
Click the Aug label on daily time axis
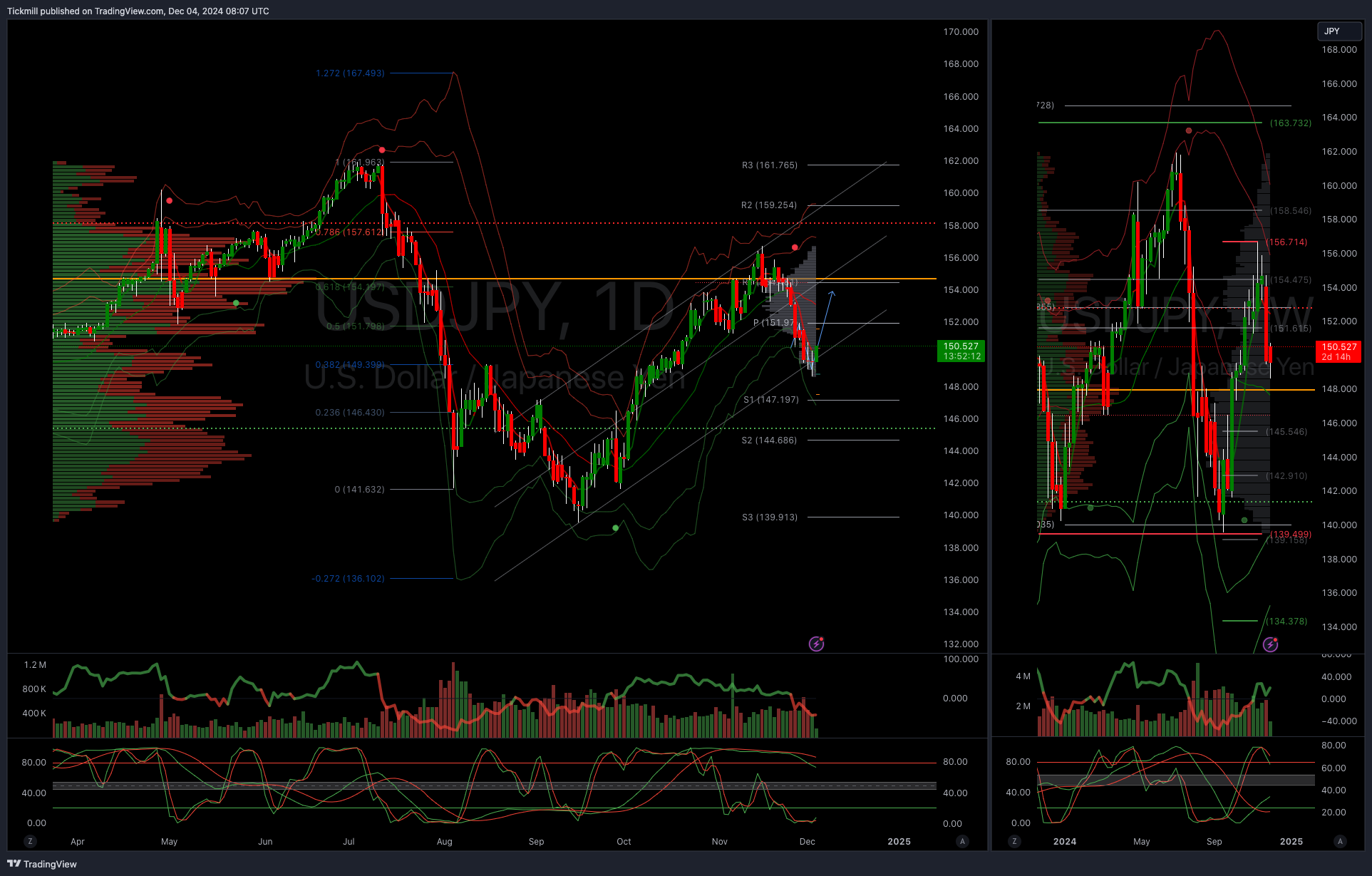(444, 841)
